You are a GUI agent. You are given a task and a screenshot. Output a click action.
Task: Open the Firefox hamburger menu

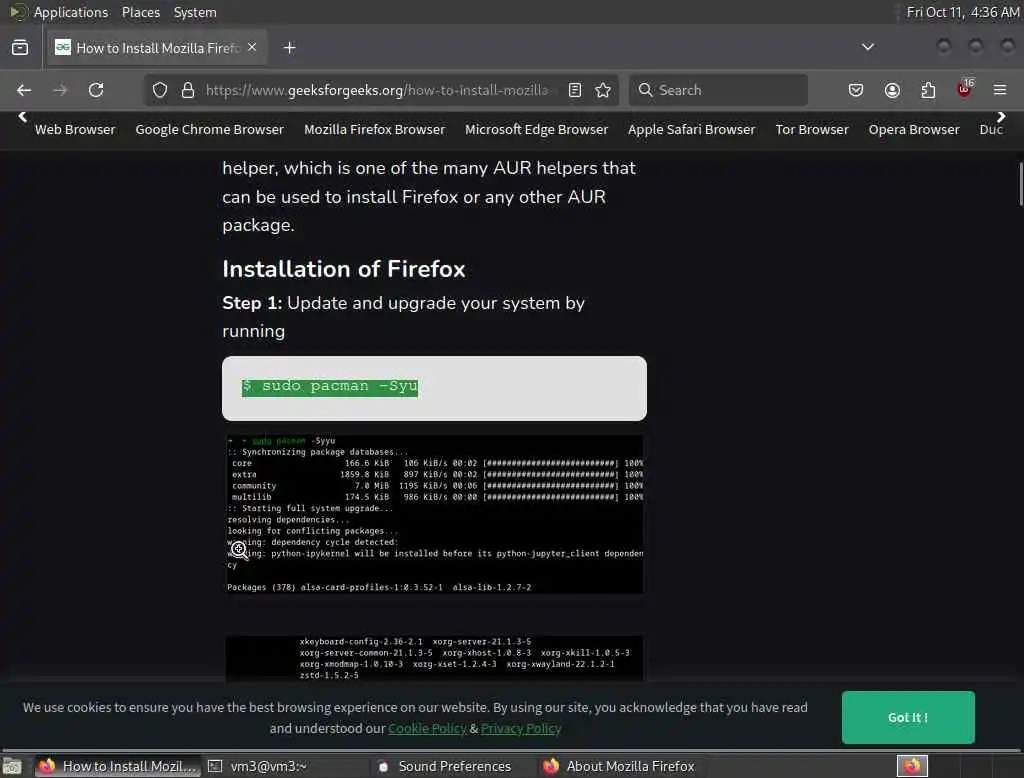(x=1000, y=90)
